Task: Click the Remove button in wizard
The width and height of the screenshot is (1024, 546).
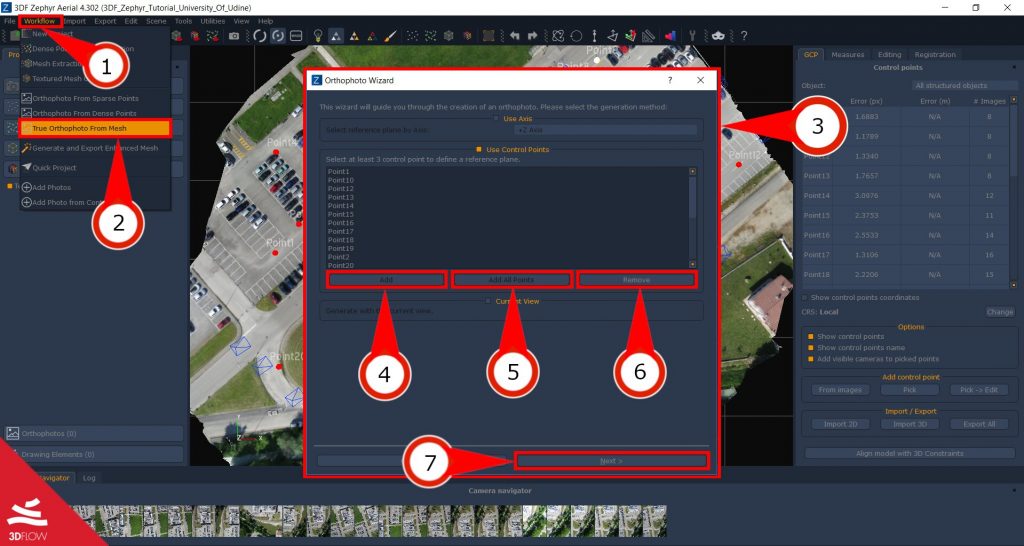Action: [636, 280]
